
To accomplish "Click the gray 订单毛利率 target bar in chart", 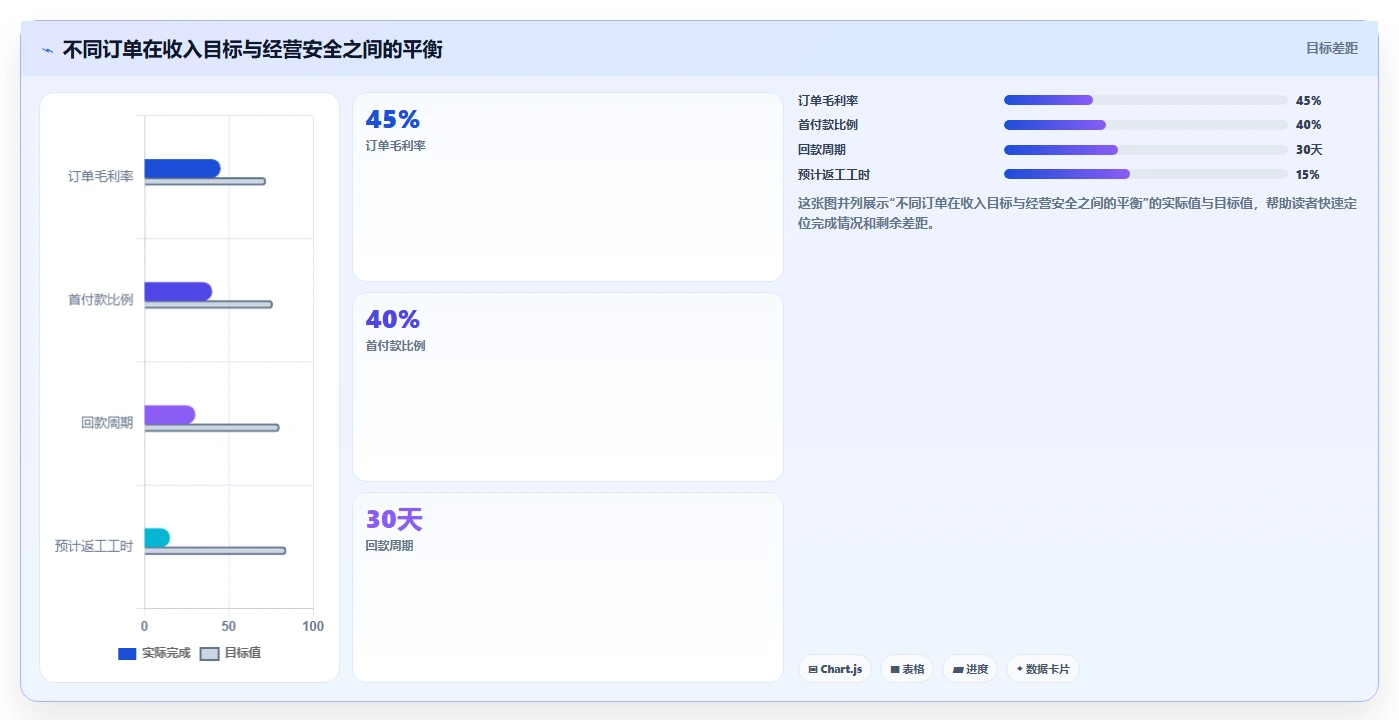I will [205, 181].
